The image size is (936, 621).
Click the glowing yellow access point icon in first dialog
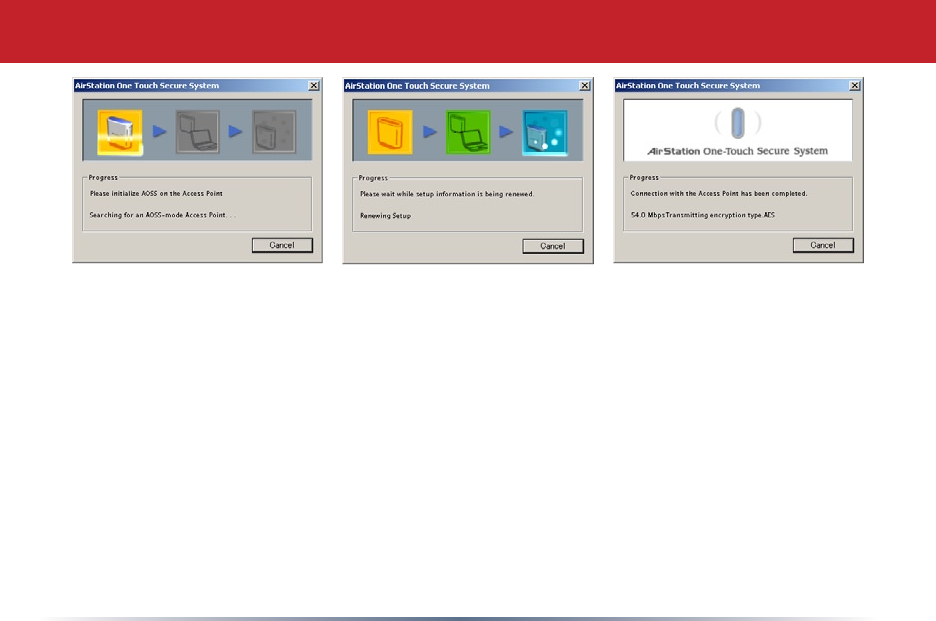click(120, 133)
